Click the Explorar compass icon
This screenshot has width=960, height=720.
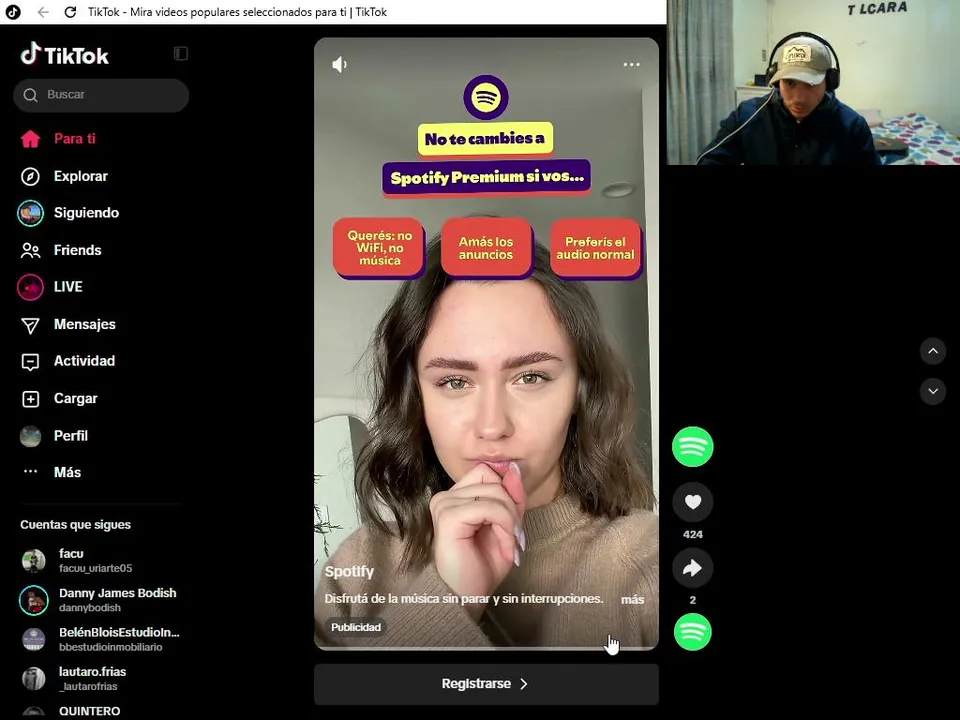pyautogui.click(x=30, y=176)
